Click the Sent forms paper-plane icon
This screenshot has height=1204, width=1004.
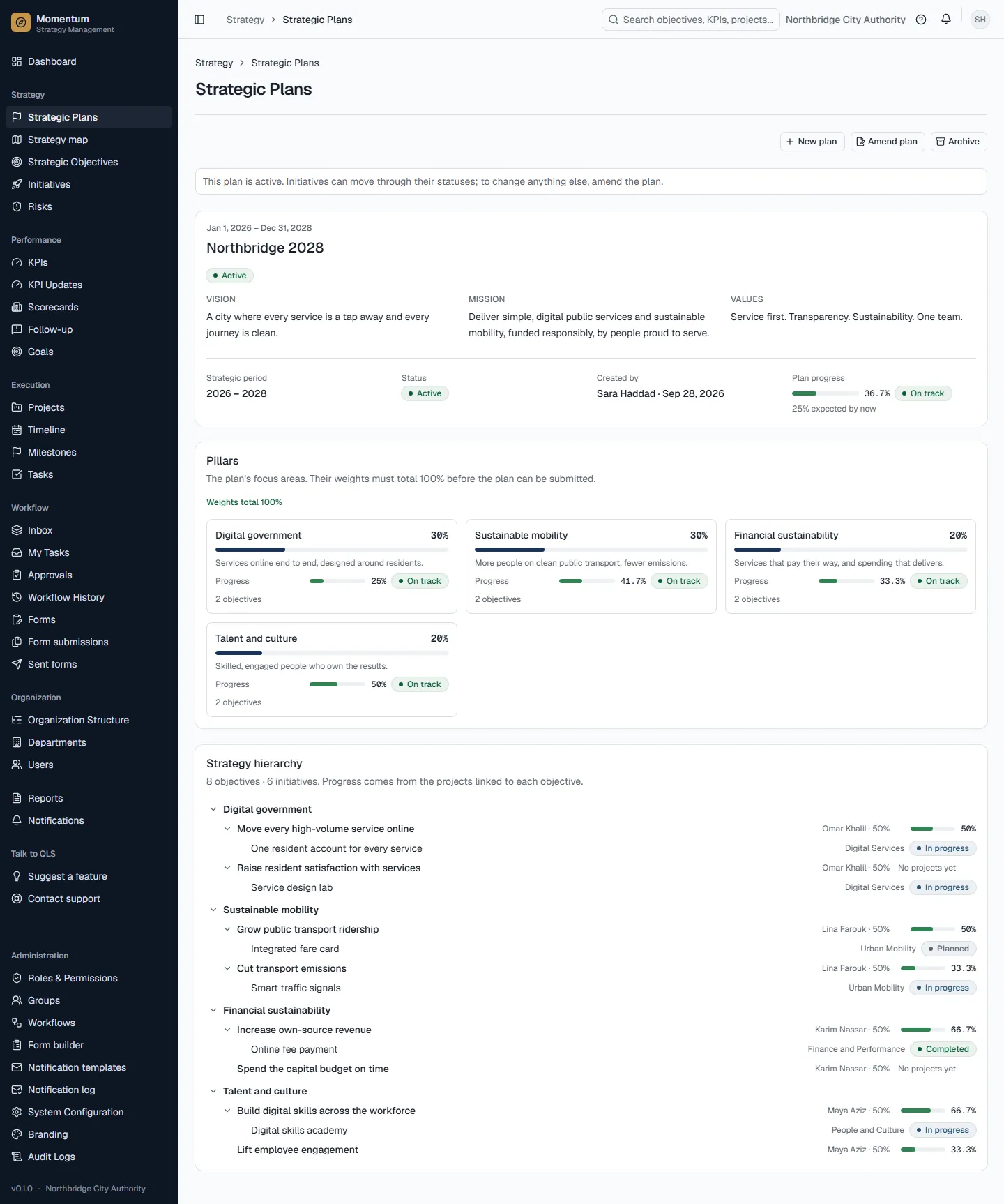[x=17, y=664]
